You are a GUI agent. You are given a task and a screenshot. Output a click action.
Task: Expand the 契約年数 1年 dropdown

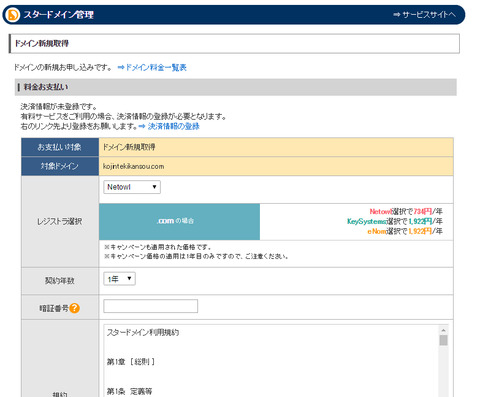tap(119, 279)
